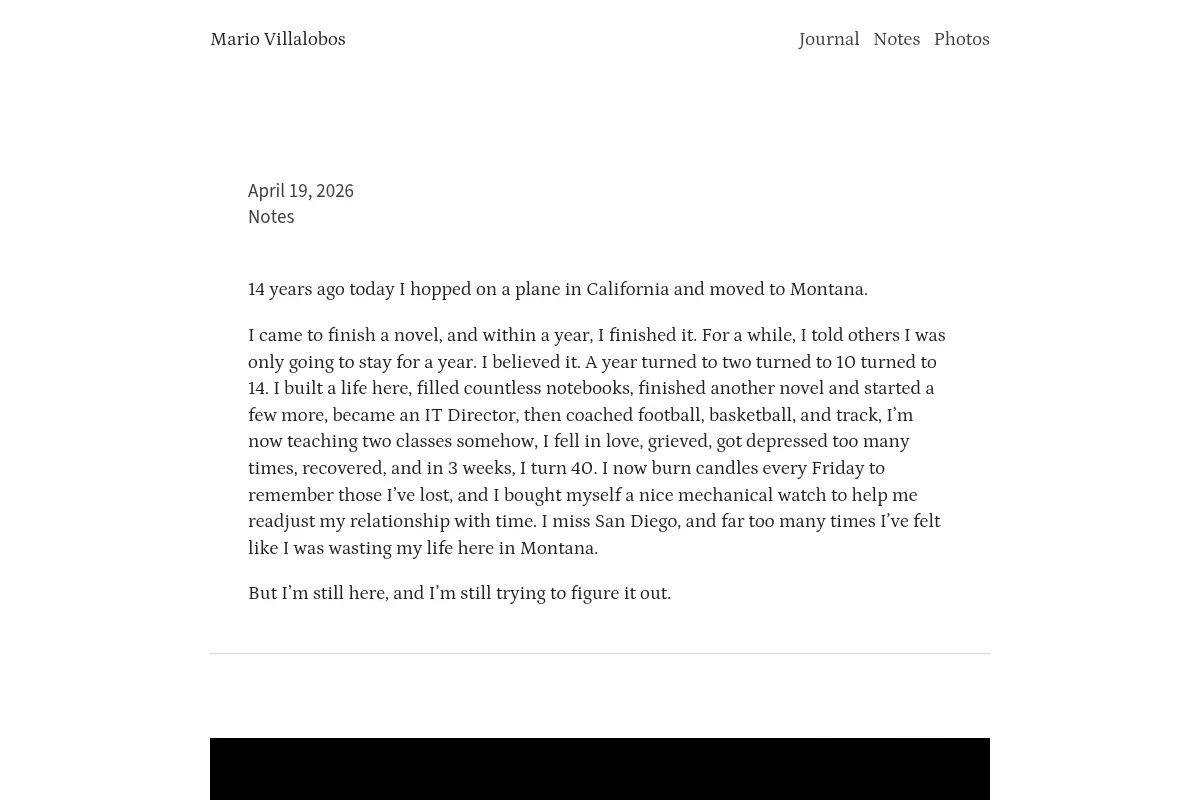
Task: Click the closing line "But I'm still here"
Action: point(459,594)
